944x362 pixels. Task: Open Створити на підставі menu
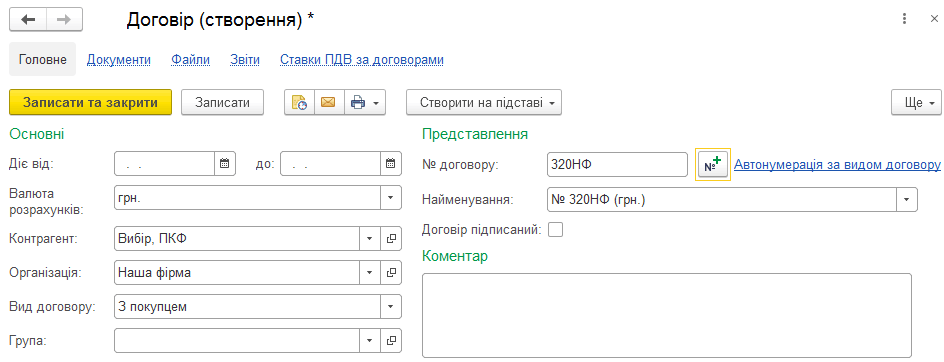coord(484,102)
